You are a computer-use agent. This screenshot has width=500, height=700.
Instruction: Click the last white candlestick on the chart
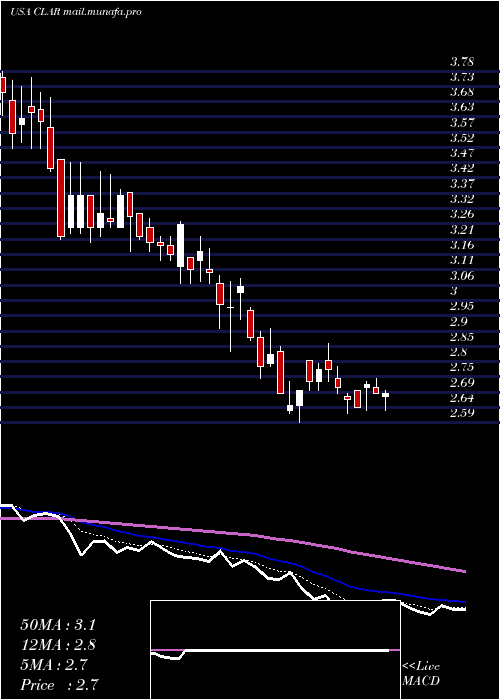[x=385, y=395]
